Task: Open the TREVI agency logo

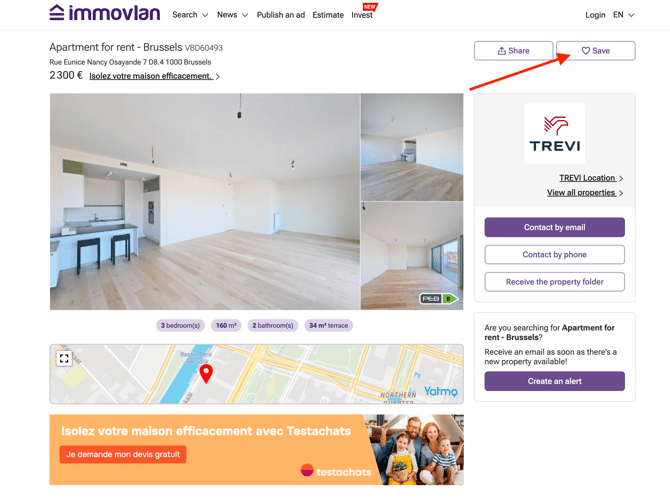Action: [x=555, y=133]
